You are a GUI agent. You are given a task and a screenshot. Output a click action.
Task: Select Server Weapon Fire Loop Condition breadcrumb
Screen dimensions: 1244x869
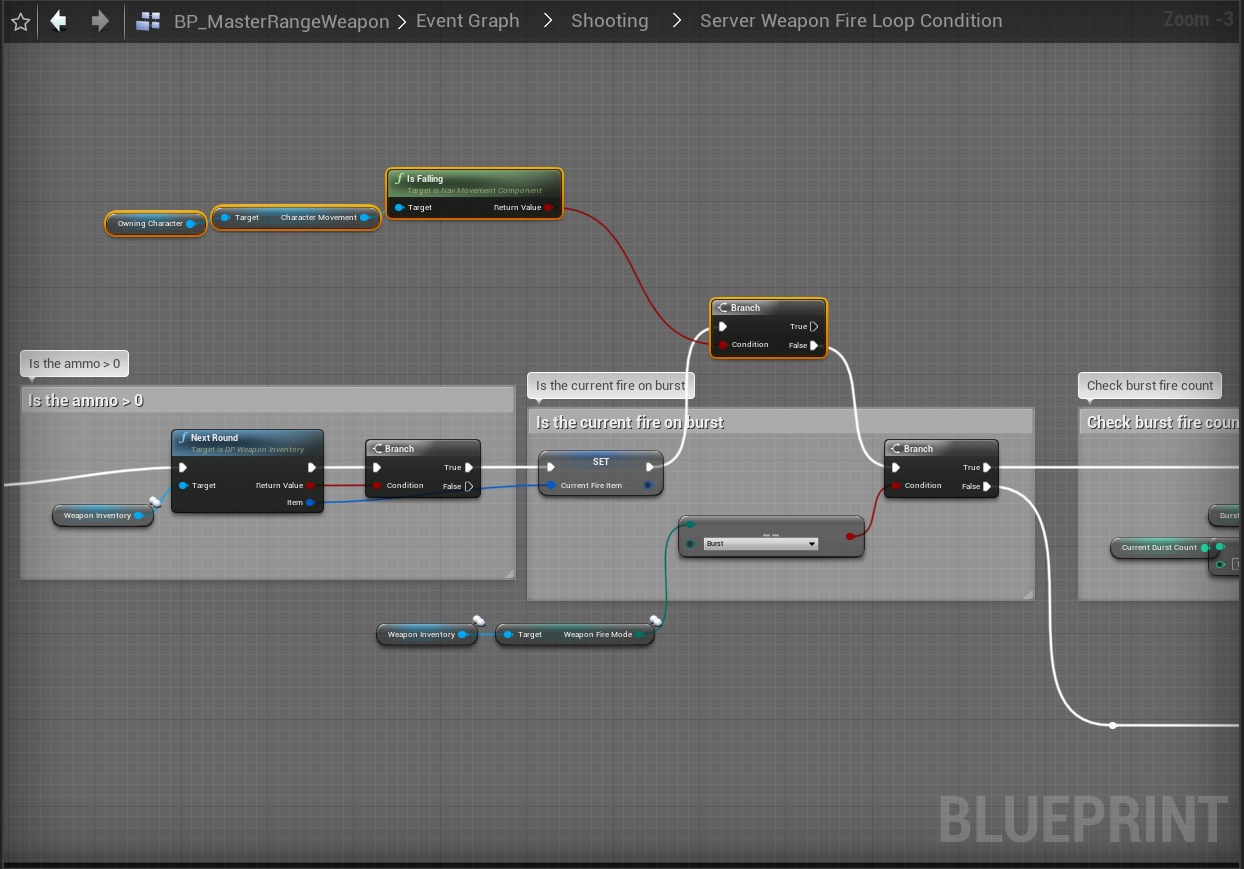coord(851,21)
